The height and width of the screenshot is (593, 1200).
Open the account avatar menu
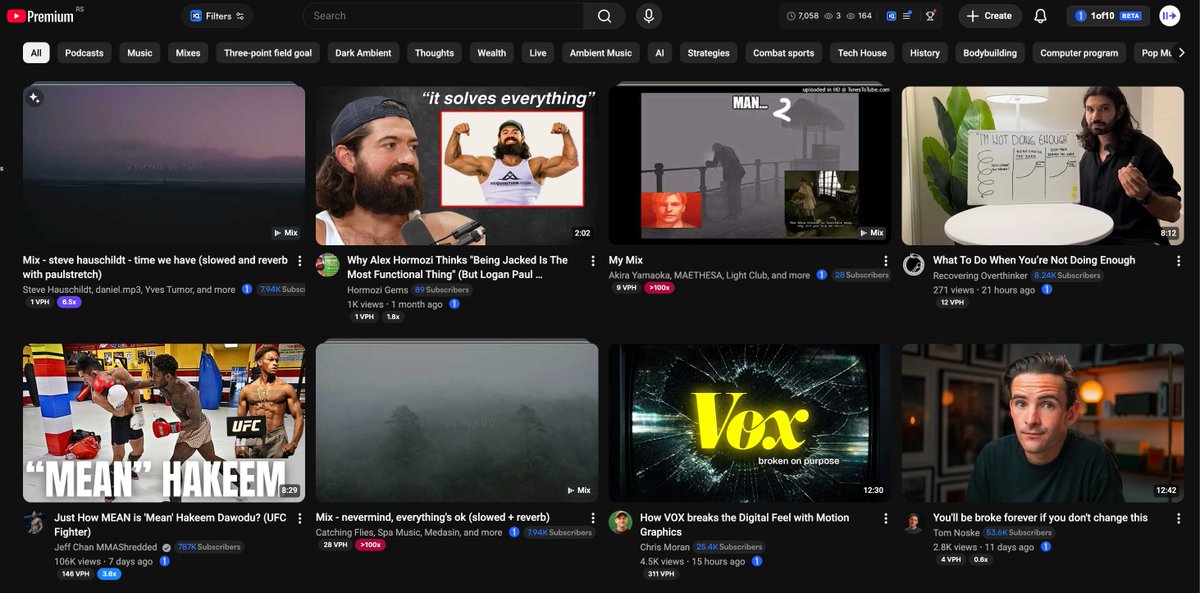pyautogui.click(x=1169, y=16)
